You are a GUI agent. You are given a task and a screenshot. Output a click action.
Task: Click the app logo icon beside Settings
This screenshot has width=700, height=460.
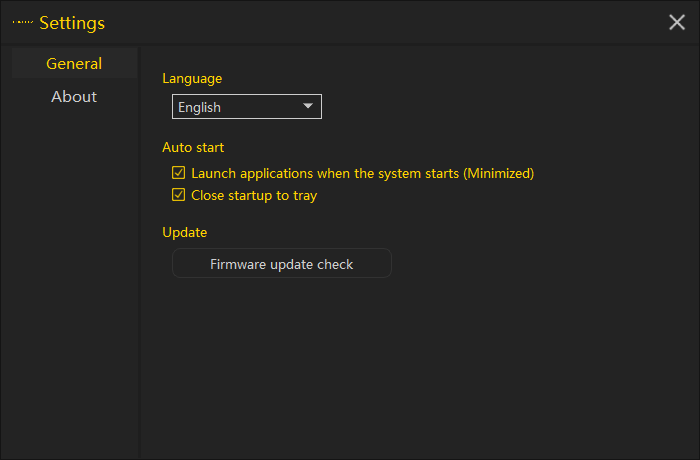[23, 23]
